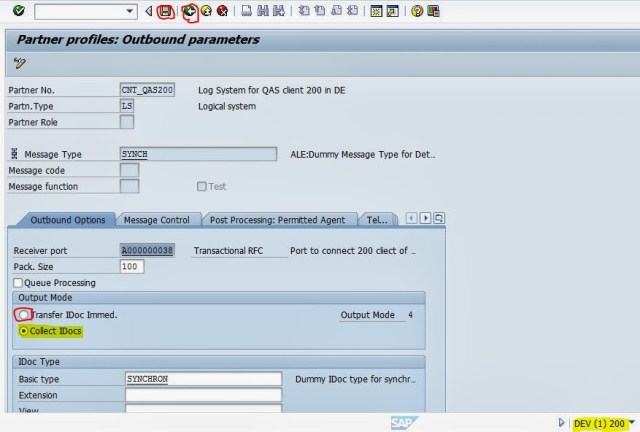Click the green Enter checkmark icon
This screenshot has width=640, height=432.
(x=18, y=11)
